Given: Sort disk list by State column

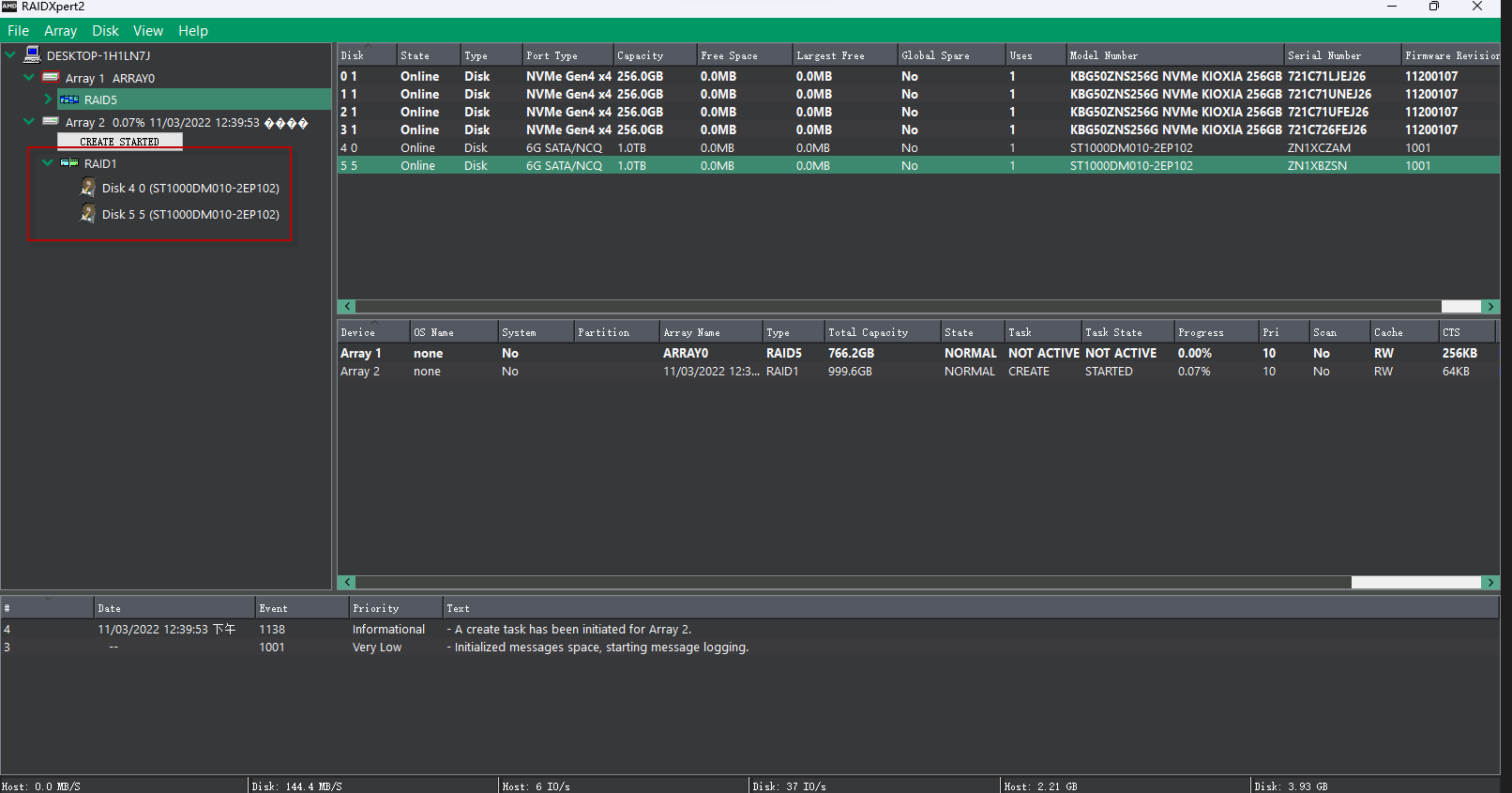Looking at the screenshot, I should (x=429, y=55).
